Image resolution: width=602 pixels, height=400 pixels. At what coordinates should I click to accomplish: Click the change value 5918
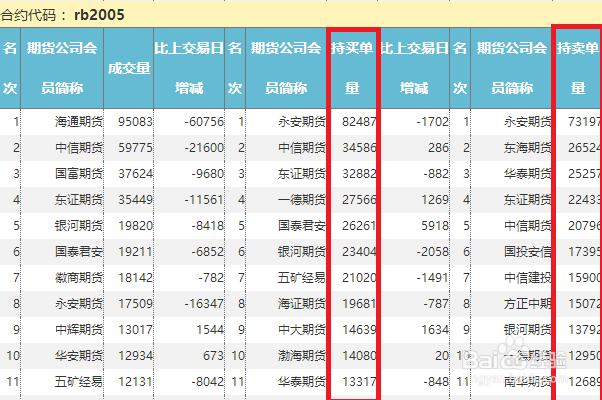tap(435, 226)
